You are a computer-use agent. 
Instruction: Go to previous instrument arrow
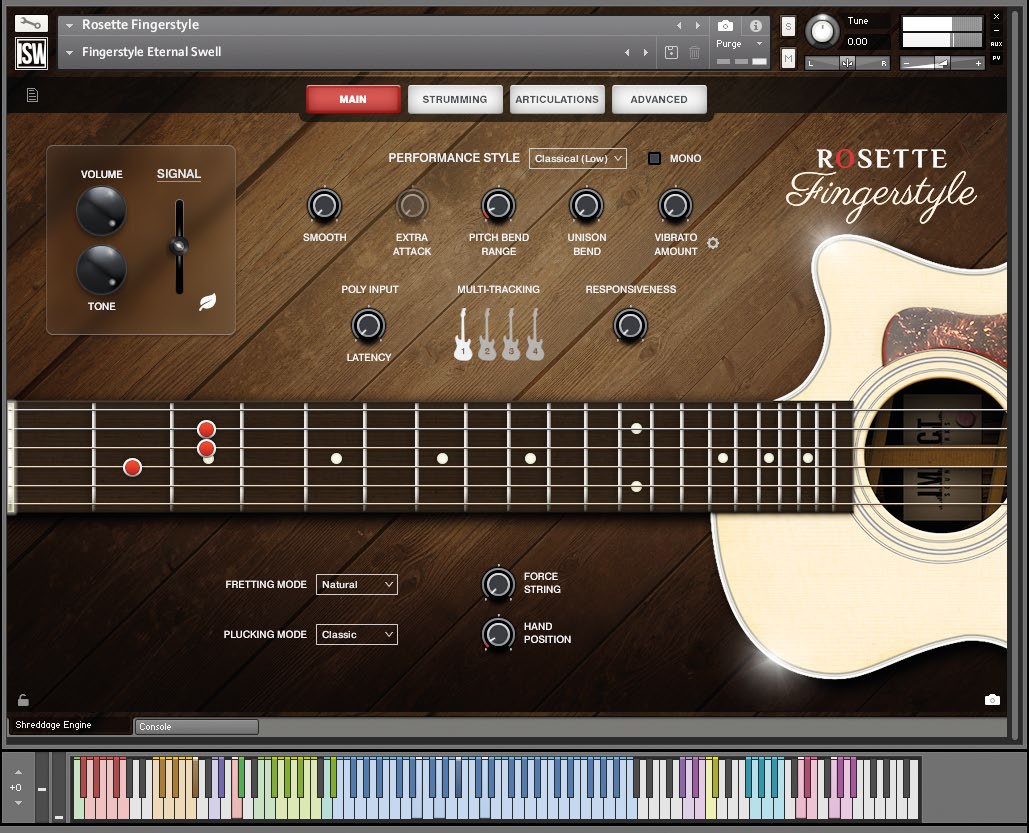point(679,26)
